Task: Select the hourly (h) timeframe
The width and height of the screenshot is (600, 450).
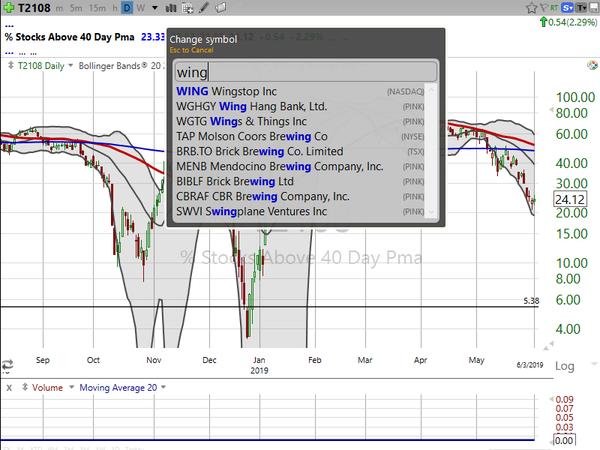Action: click(x=115, y=8)
